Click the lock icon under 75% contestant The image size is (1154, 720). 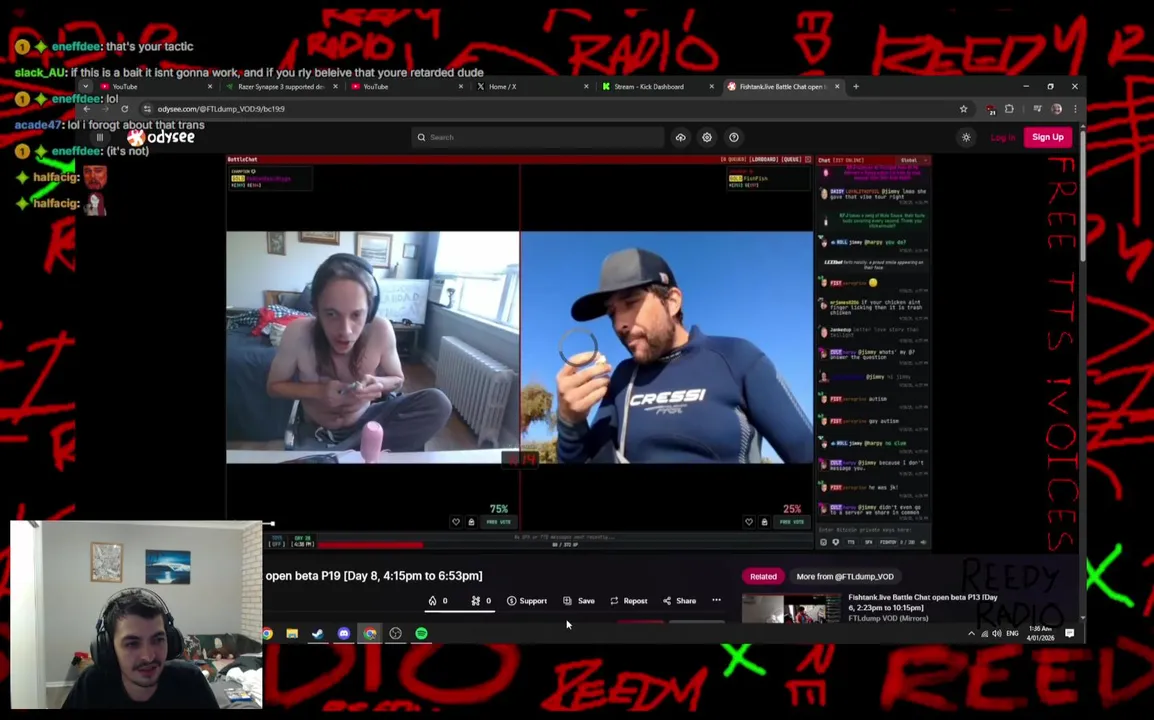472,522
